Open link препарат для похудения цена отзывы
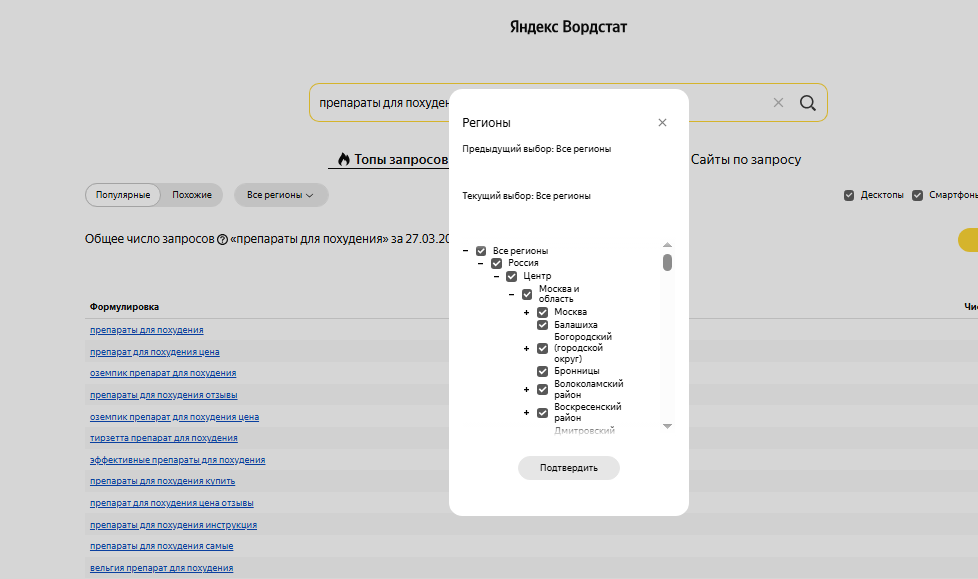The image size is (978, 579). 172,503
